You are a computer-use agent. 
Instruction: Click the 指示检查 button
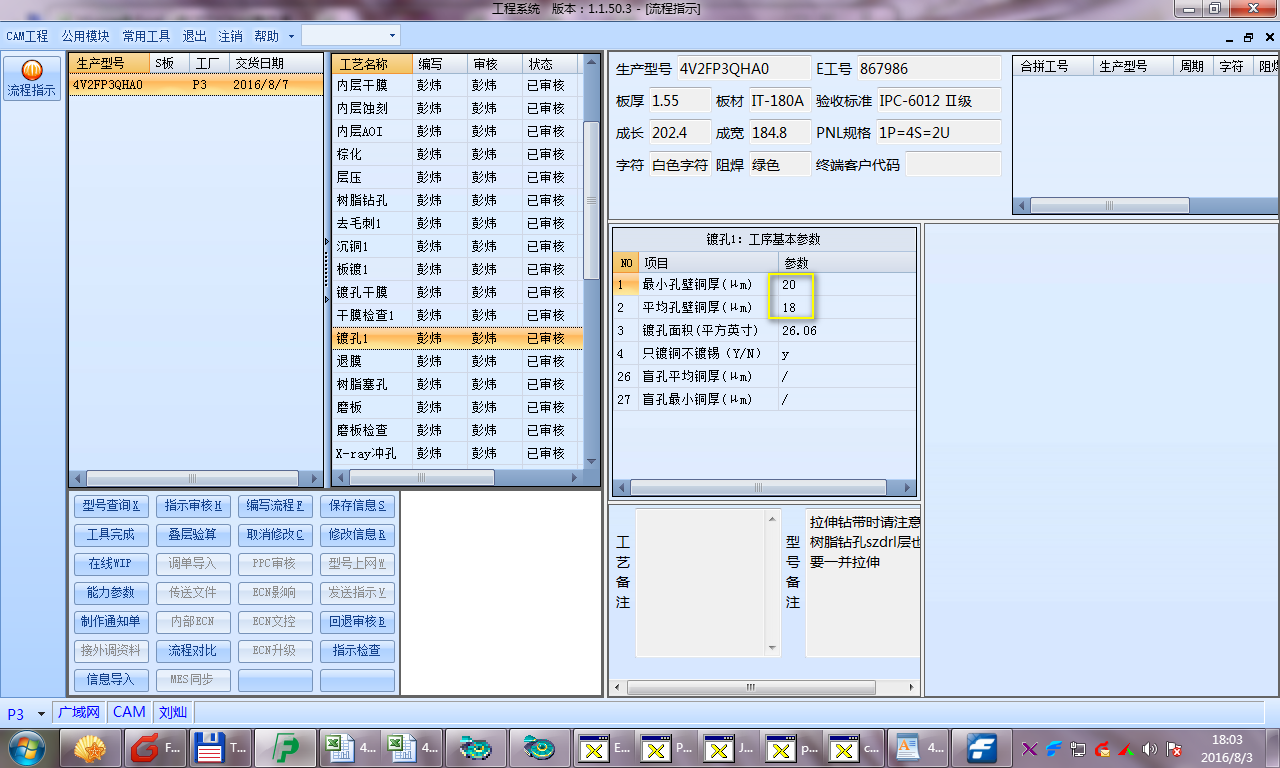(x=357, y=651)
